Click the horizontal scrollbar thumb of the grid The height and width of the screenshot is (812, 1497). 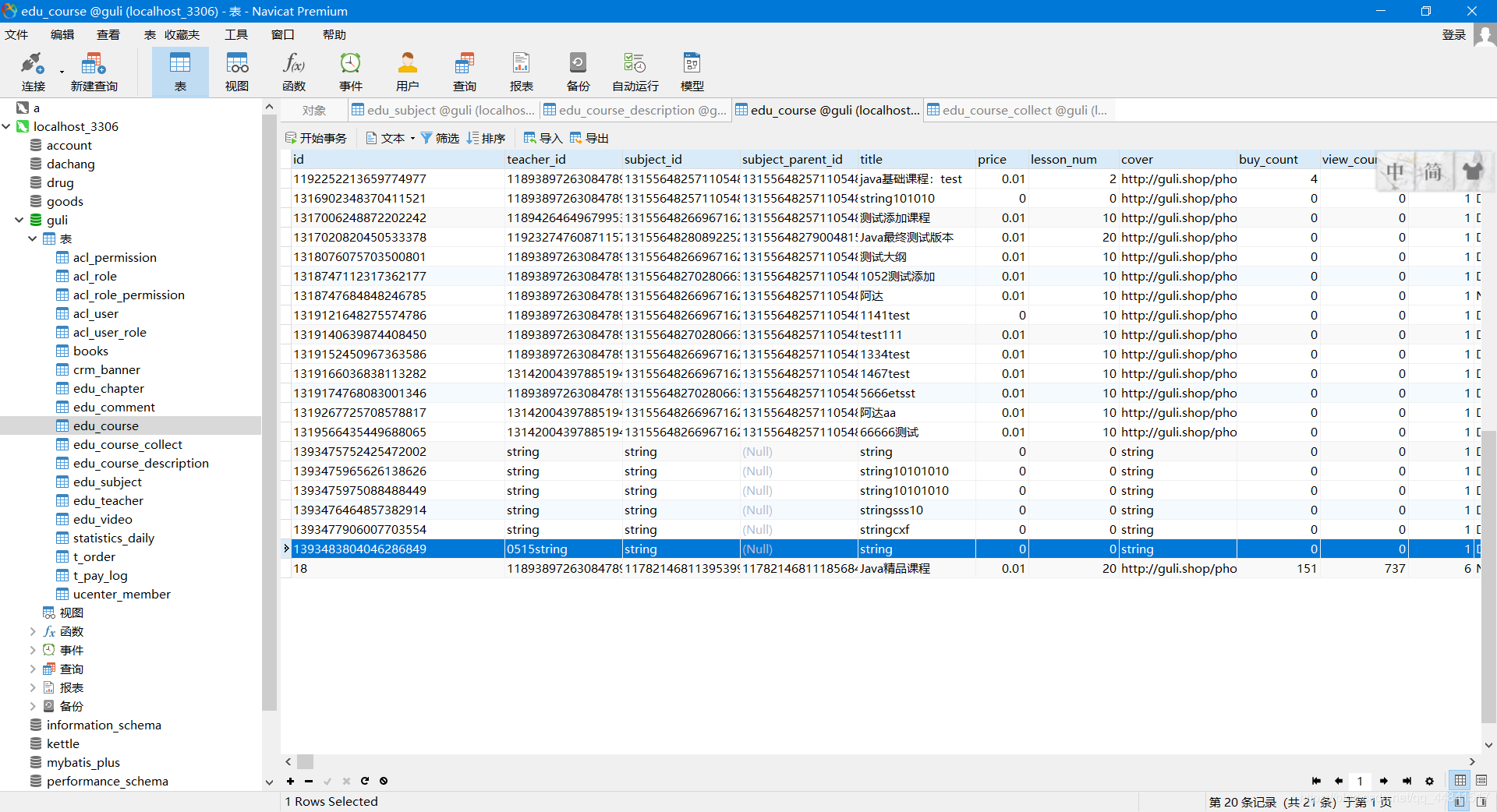tap(305, 761)
